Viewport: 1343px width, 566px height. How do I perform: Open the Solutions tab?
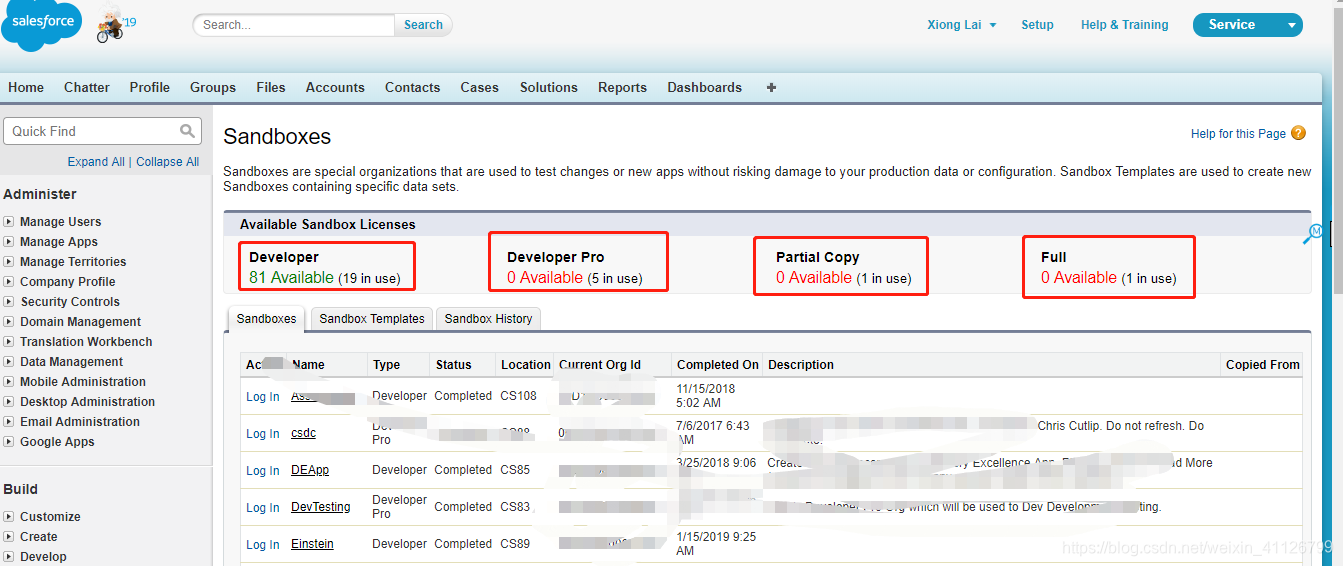pyautogui.click(x=549, y=87)
